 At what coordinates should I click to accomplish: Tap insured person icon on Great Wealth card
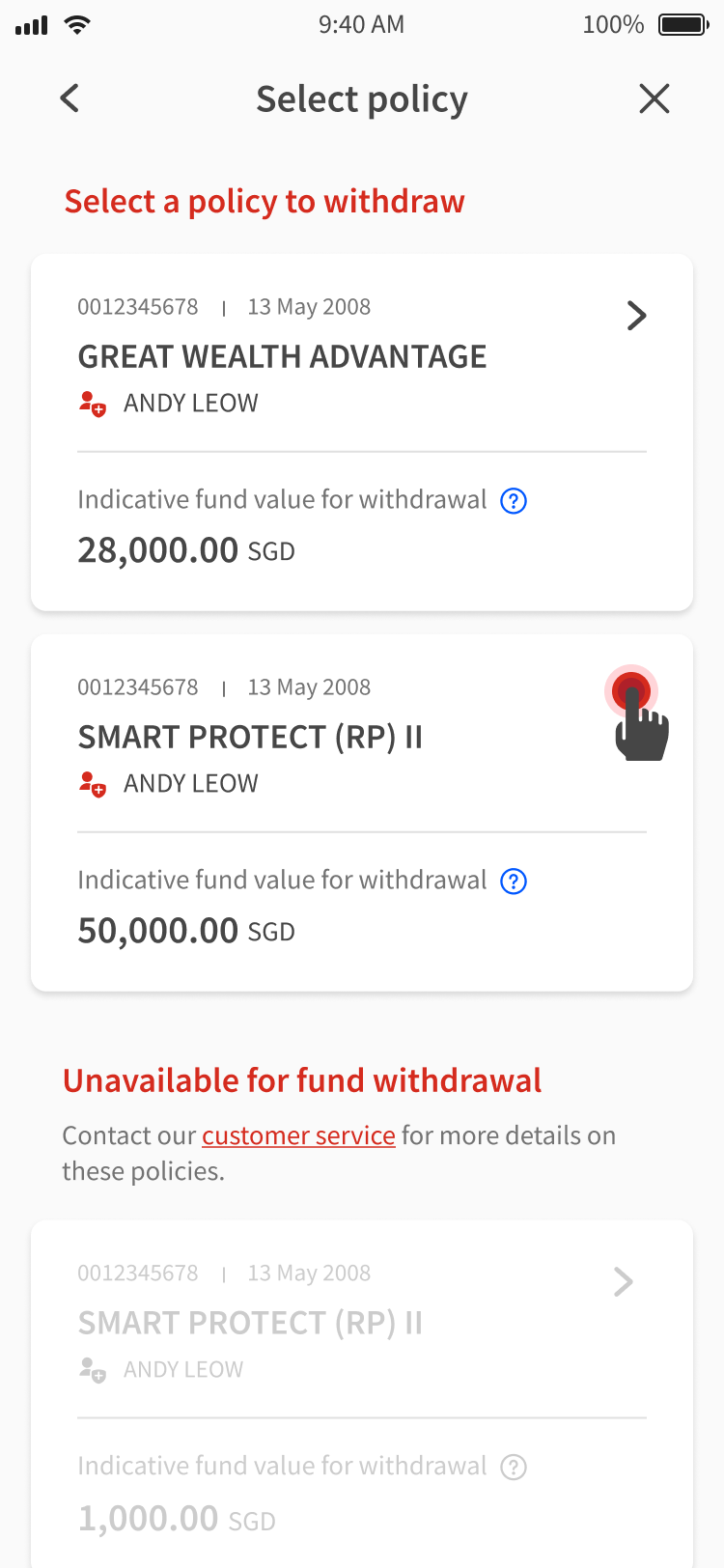(x=93, y=404)
